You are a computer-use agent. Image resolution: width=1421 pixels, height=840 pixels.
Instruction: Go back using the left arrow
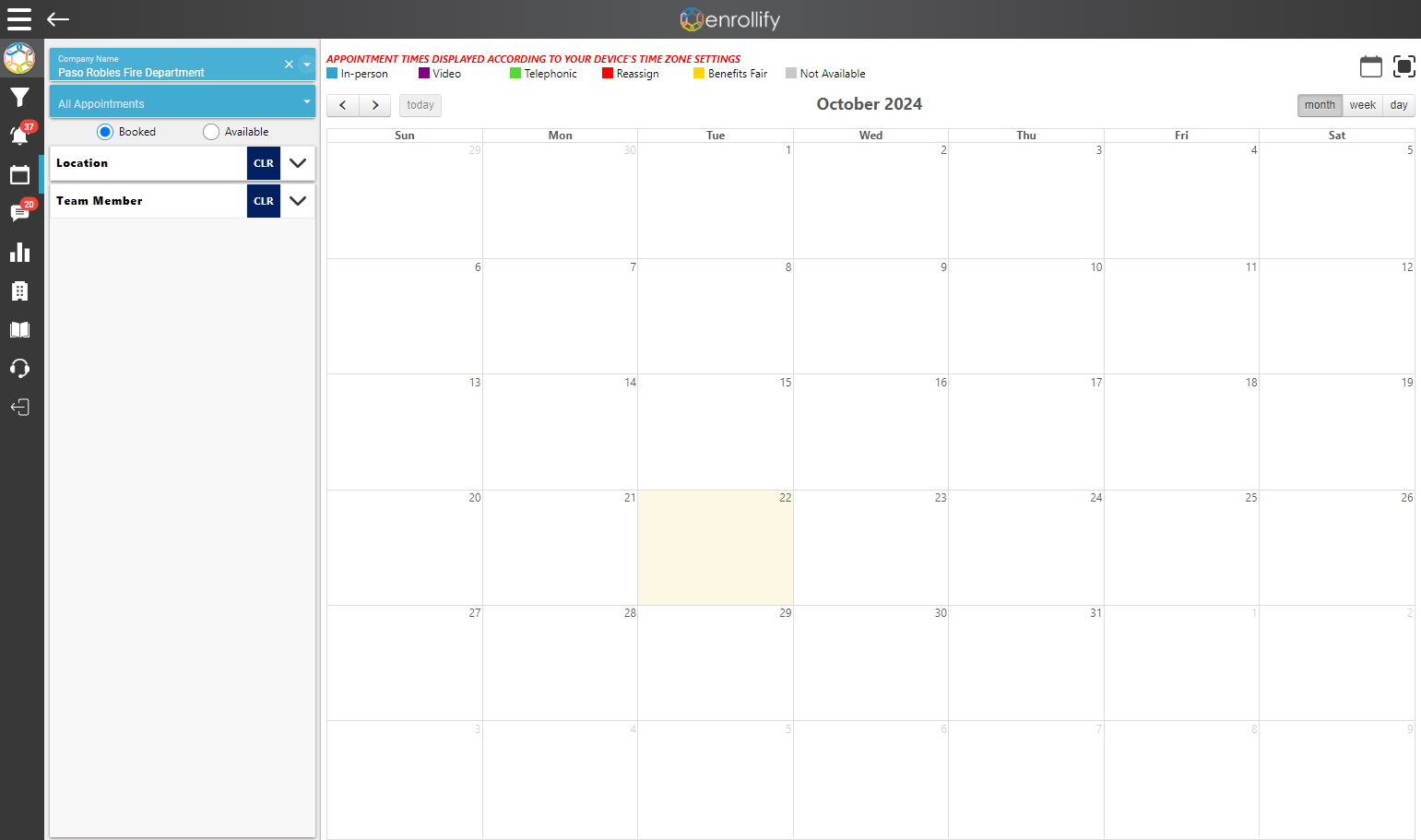pyautogui.click(x=58, y=19)
